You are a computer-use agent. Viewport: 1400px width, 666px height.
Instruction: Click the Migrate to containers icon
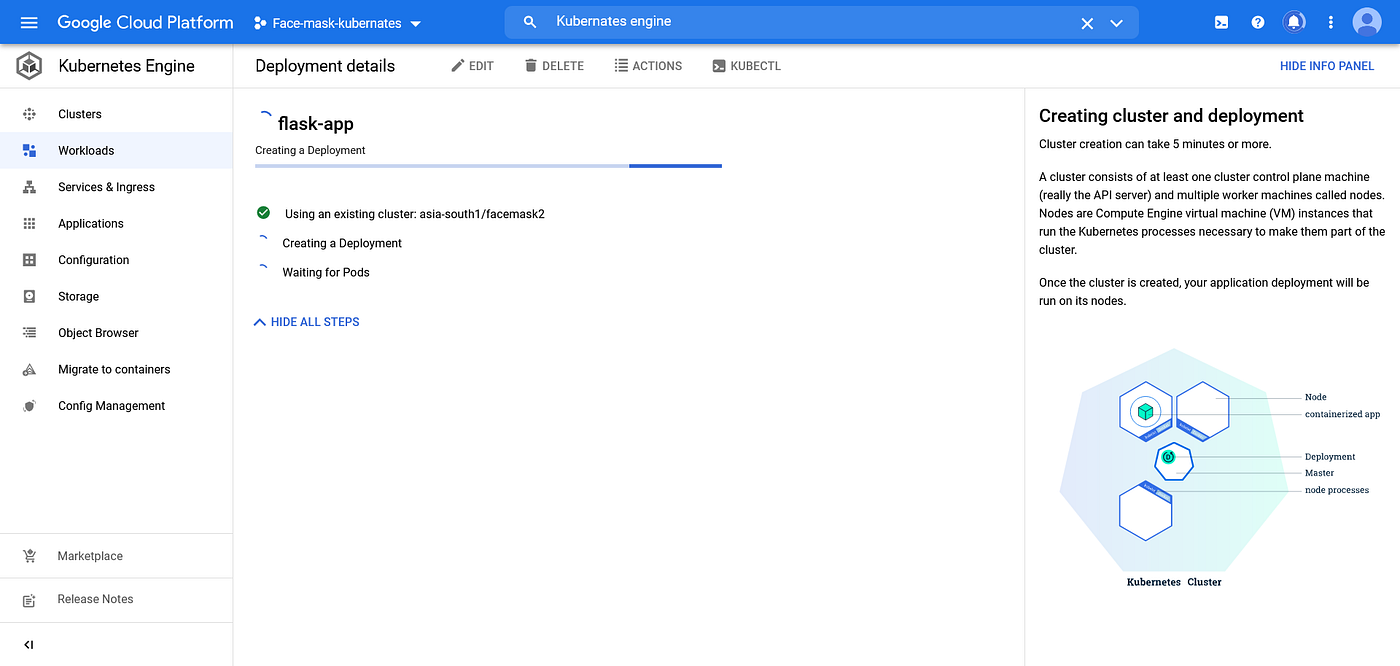coord(29,369)
